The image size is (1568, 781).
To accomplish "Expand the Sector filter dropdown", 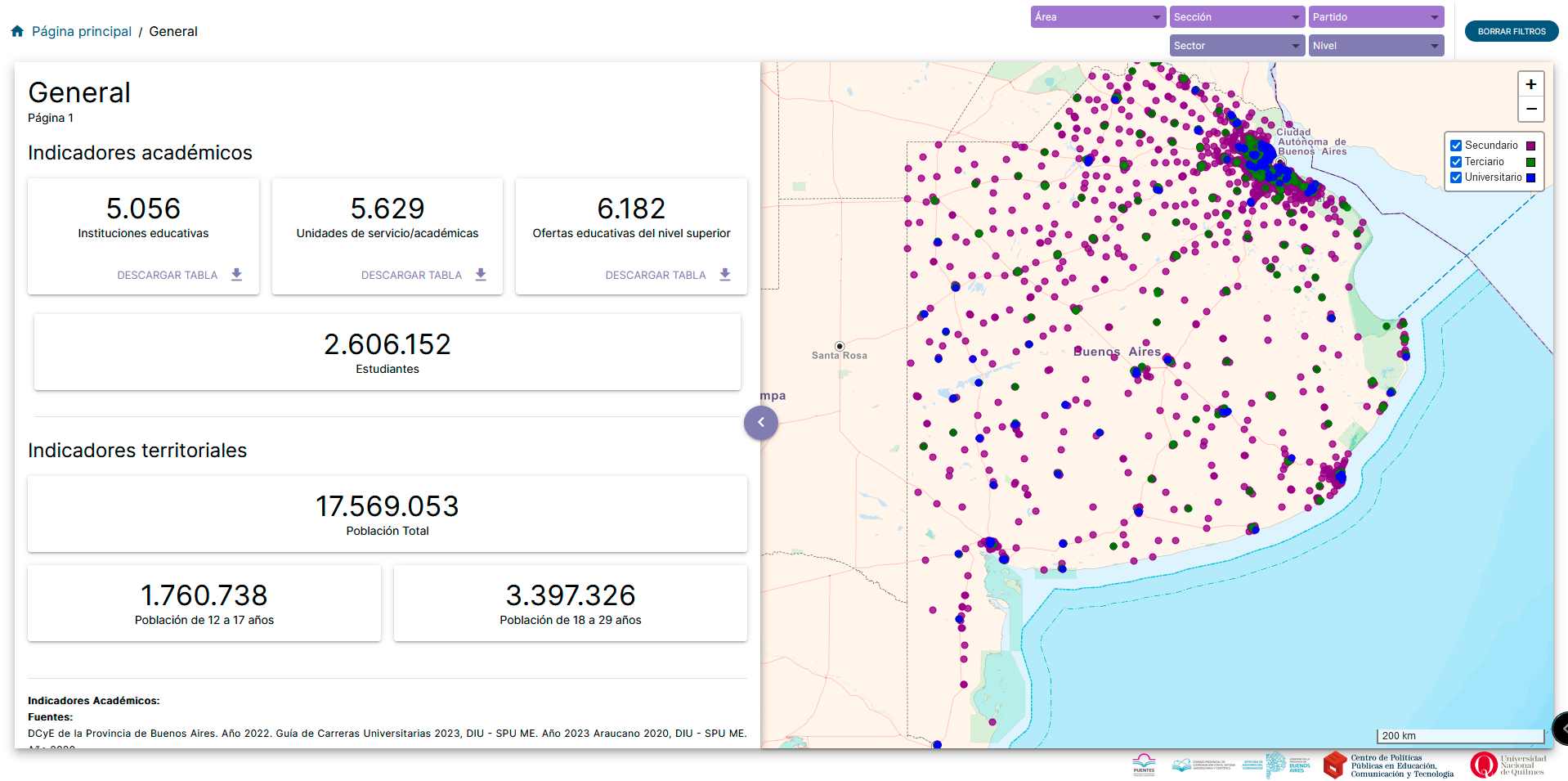I will (1237, 46).
